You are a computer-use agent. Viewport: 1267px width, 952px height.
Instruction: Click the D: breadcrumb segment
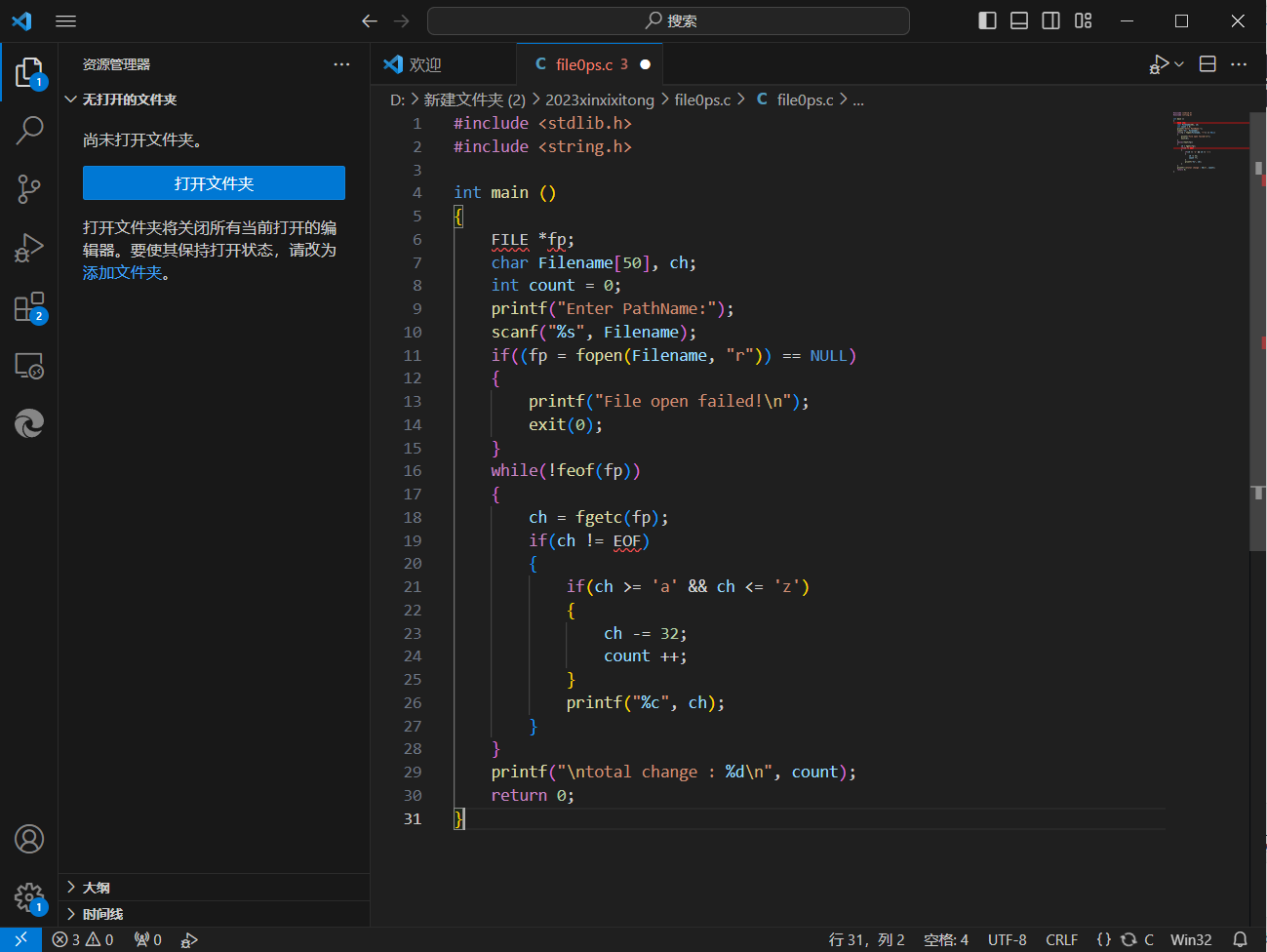click(397, 99)
